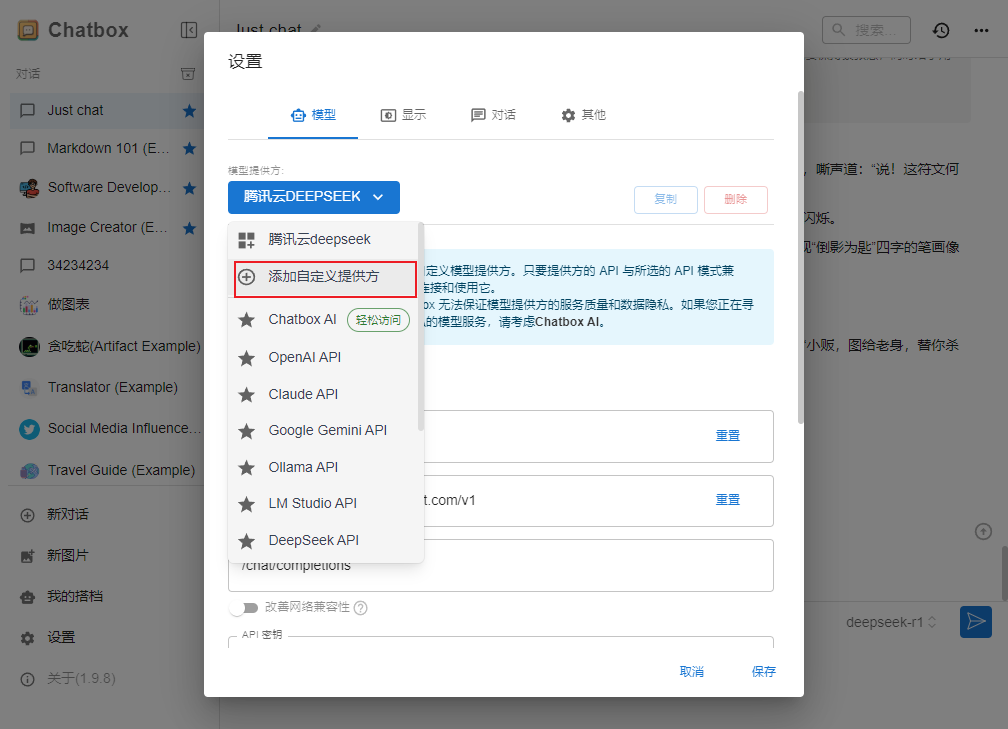Click the search box in the header

(x=866, y=30)
